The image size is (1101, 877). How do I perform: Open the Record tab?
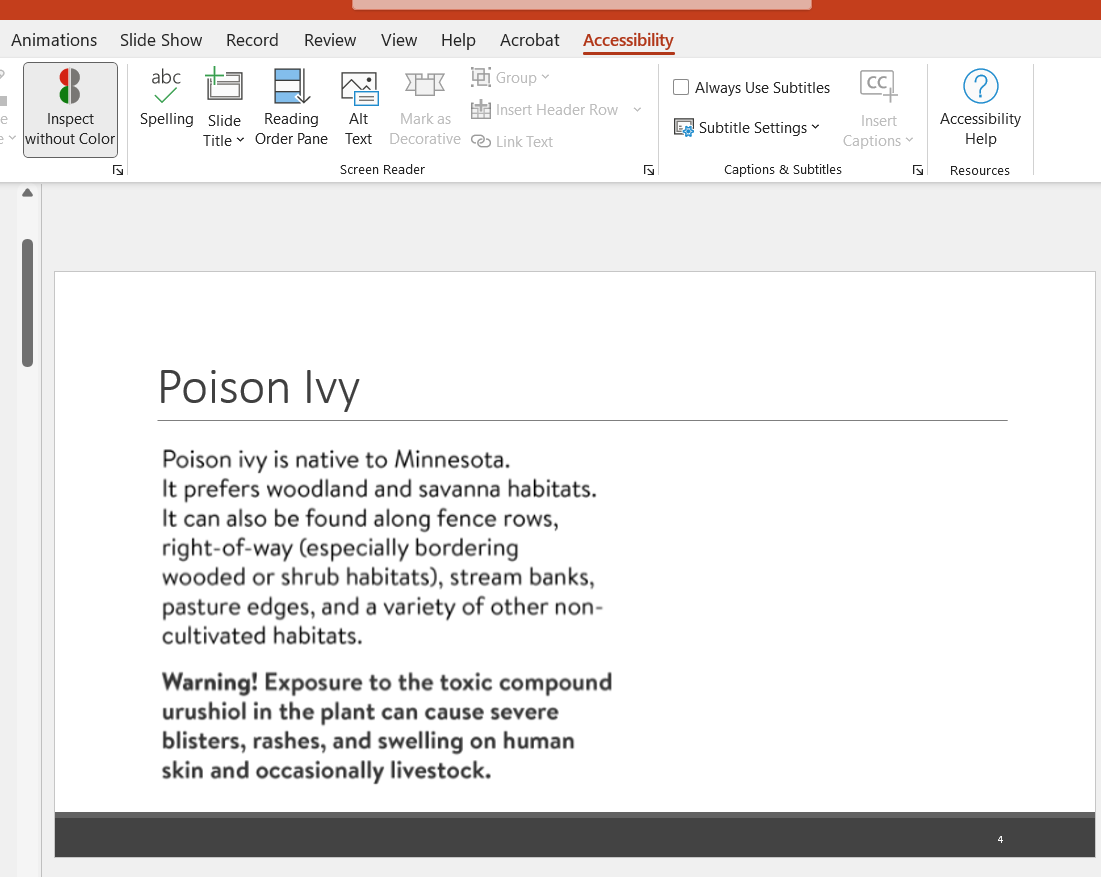click(252, 40)
